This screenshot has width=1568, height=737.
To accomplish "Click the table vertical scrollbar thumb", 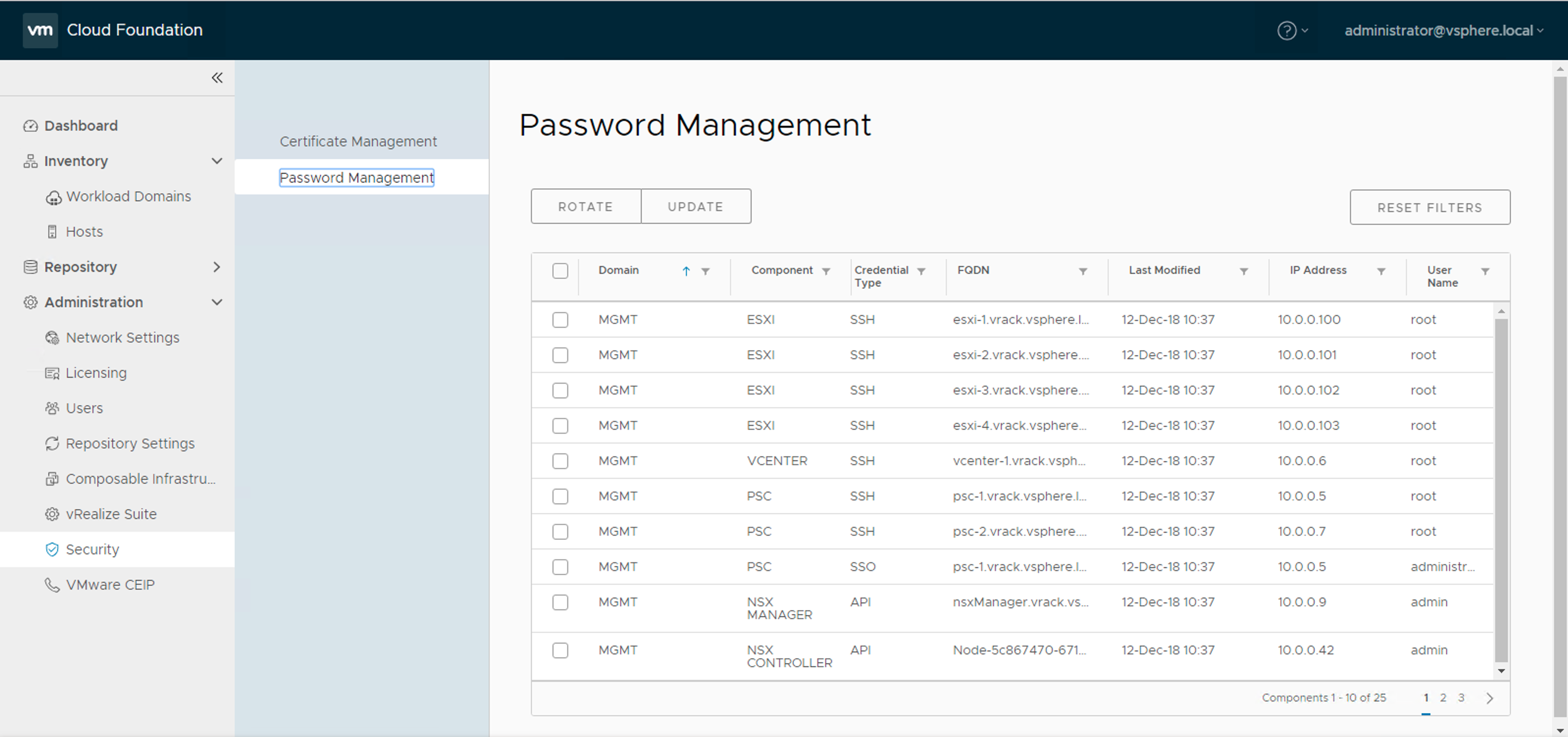I will (1501, 490).
